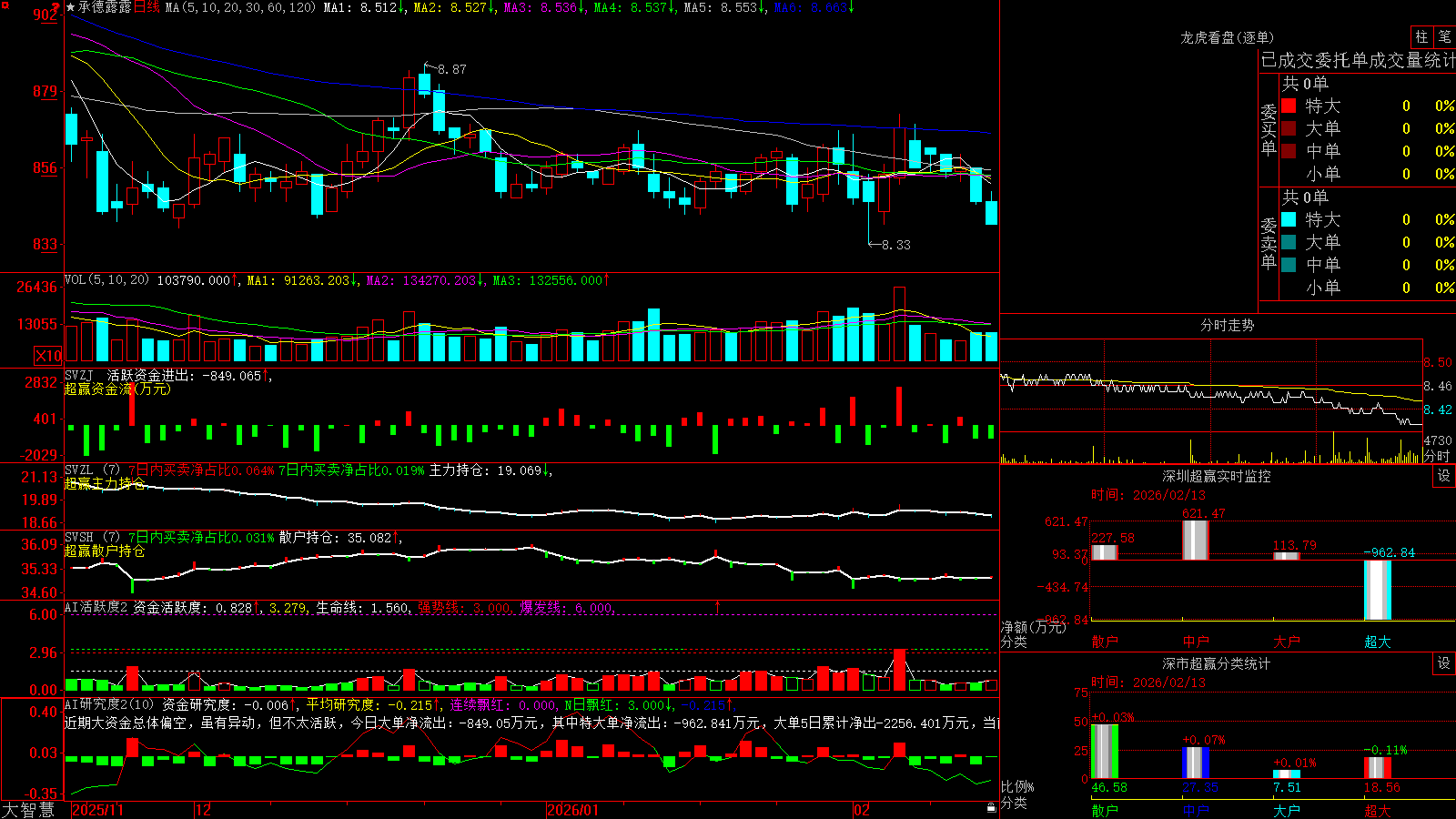The height and width of the screenshot is (819, 1456).
Task: Click the 散户 bar labeled 227.58
Action: tap(1105, 552)
